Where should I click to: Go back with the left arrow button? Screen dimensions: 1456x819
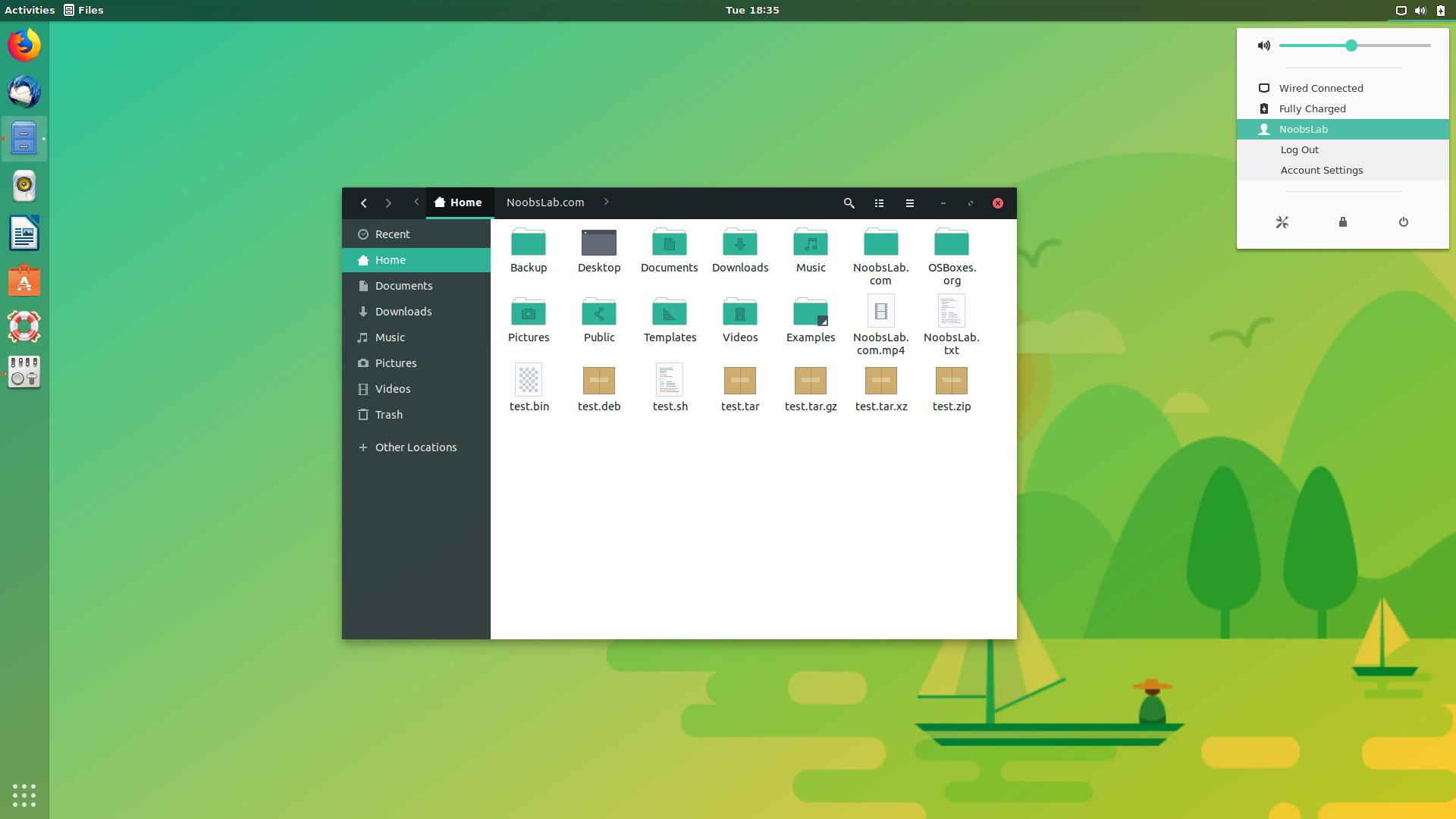tap(364, 203)
